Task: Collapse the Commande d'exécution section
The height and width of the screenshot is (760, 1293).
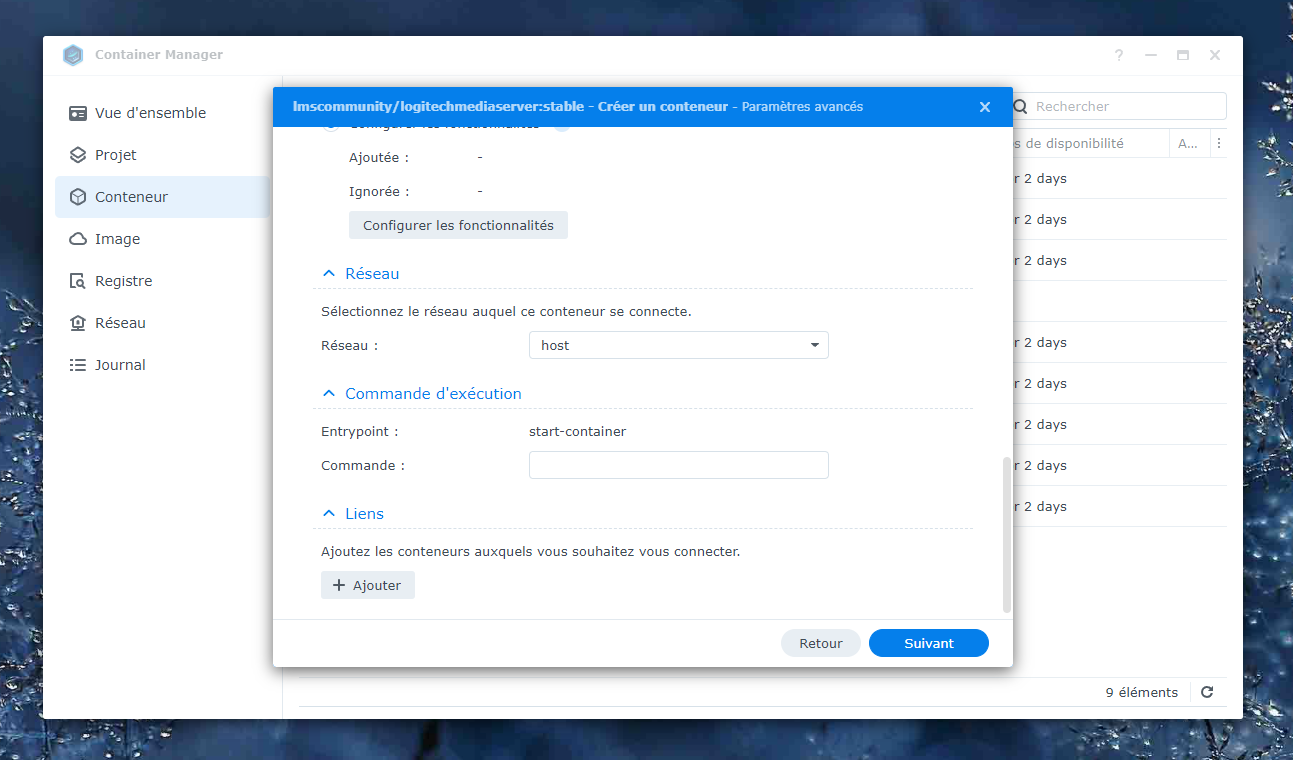Action: point(328,393)
